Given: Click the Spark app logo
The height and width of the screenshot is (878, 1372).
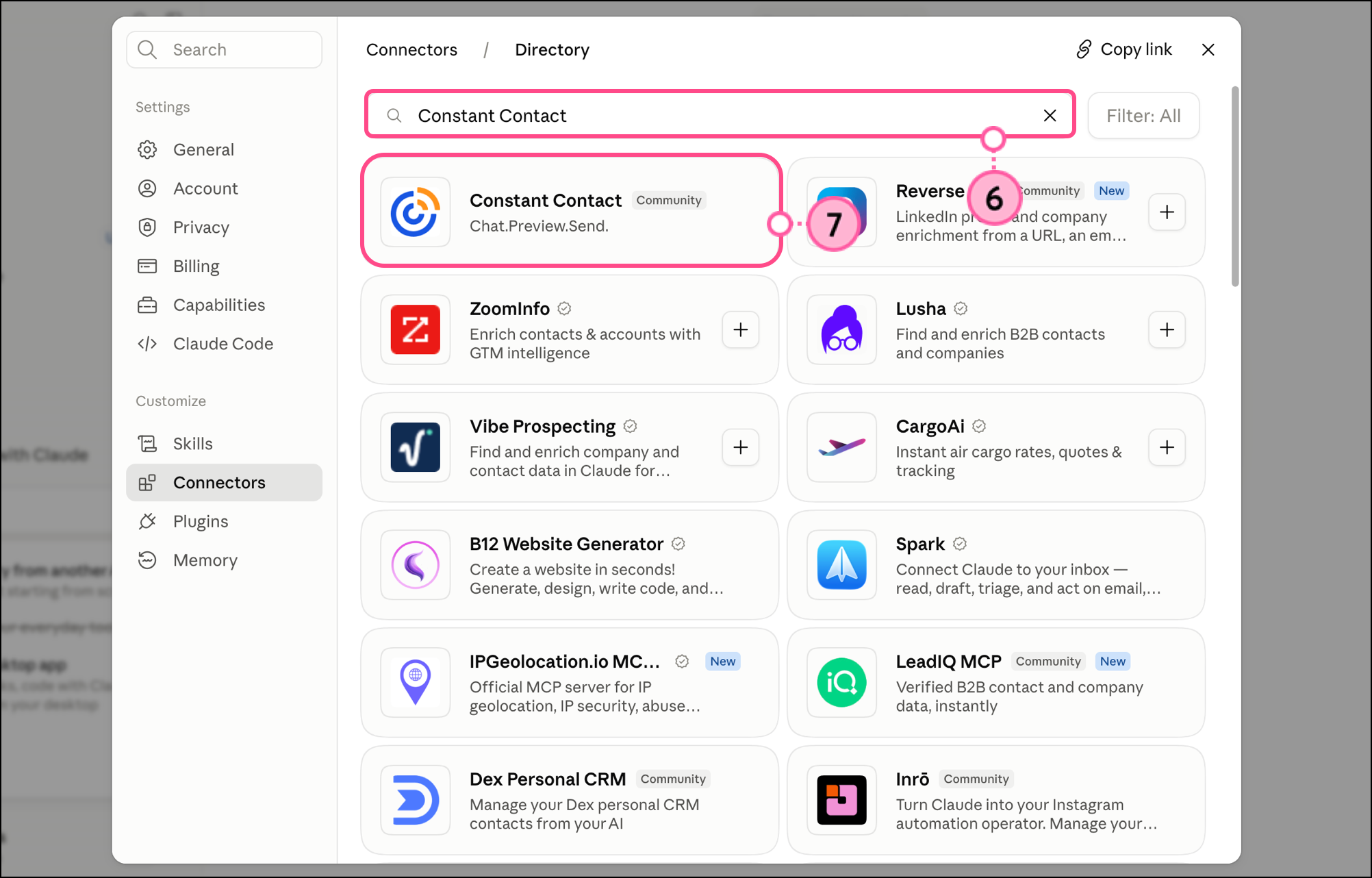Looking at the screenshot, I should coord(841,565).
